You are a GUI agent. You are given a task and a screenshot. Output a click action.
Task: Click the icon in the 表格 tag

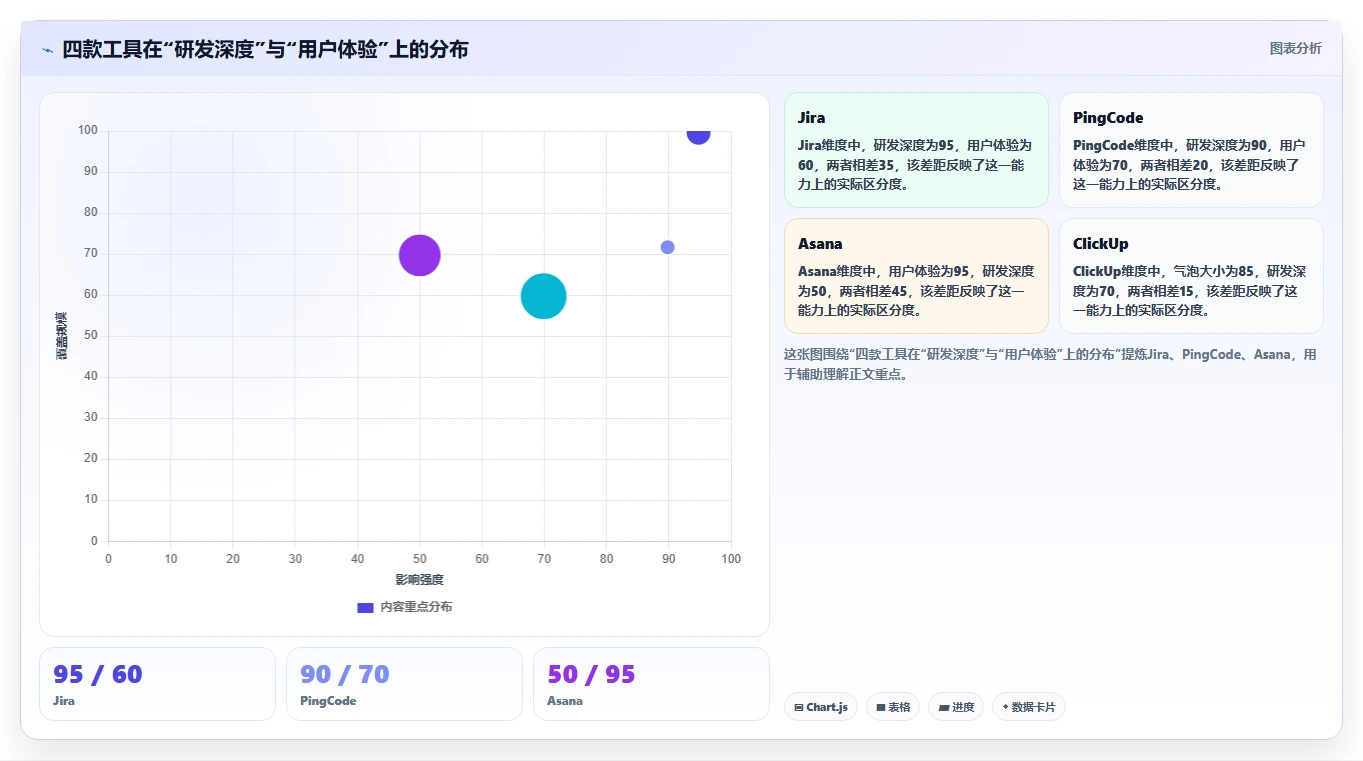point(881,707)
